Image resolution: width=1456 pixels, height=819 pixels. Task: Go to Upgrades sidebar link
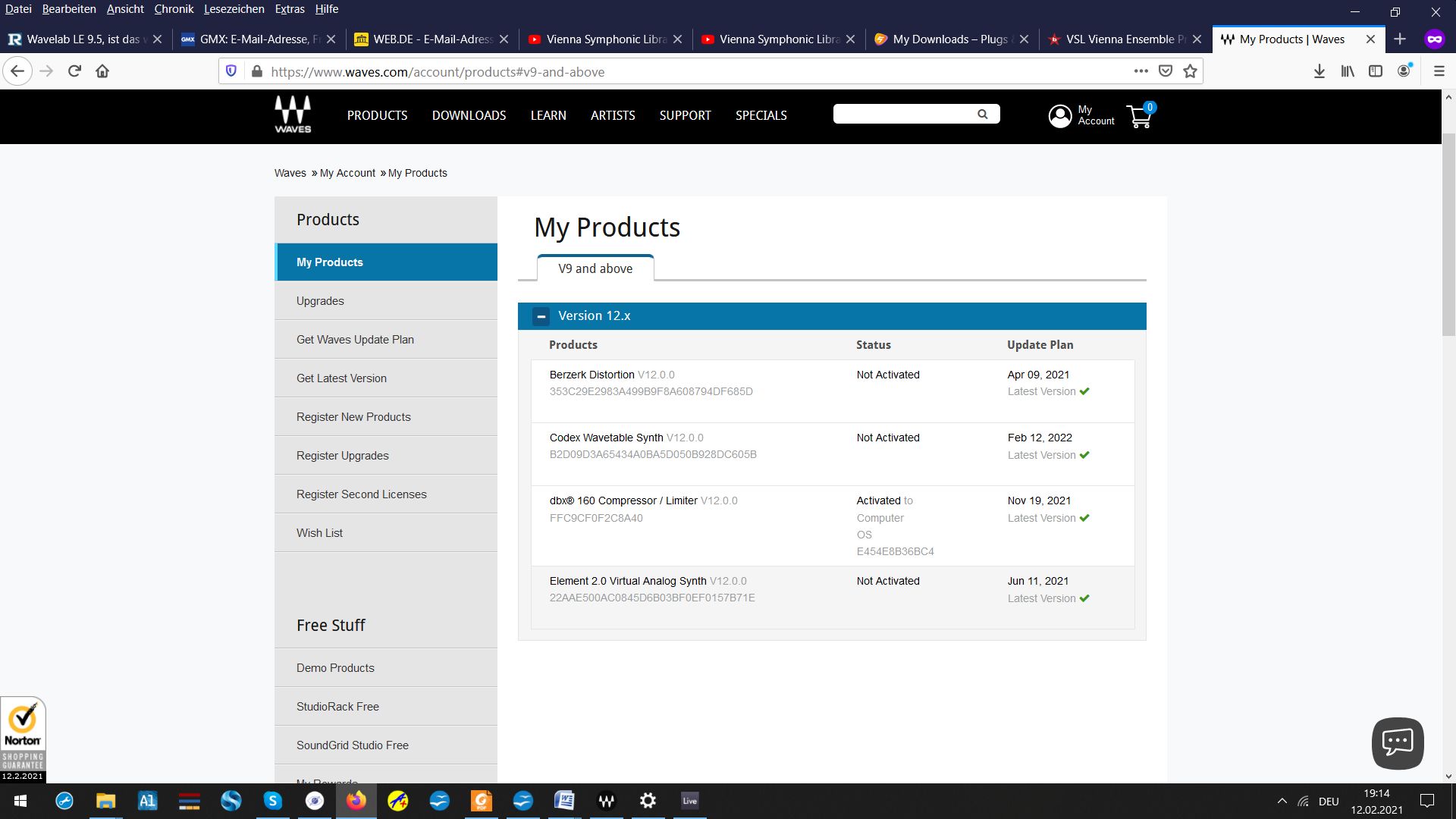pyautogui.click(x=386, y=301)
